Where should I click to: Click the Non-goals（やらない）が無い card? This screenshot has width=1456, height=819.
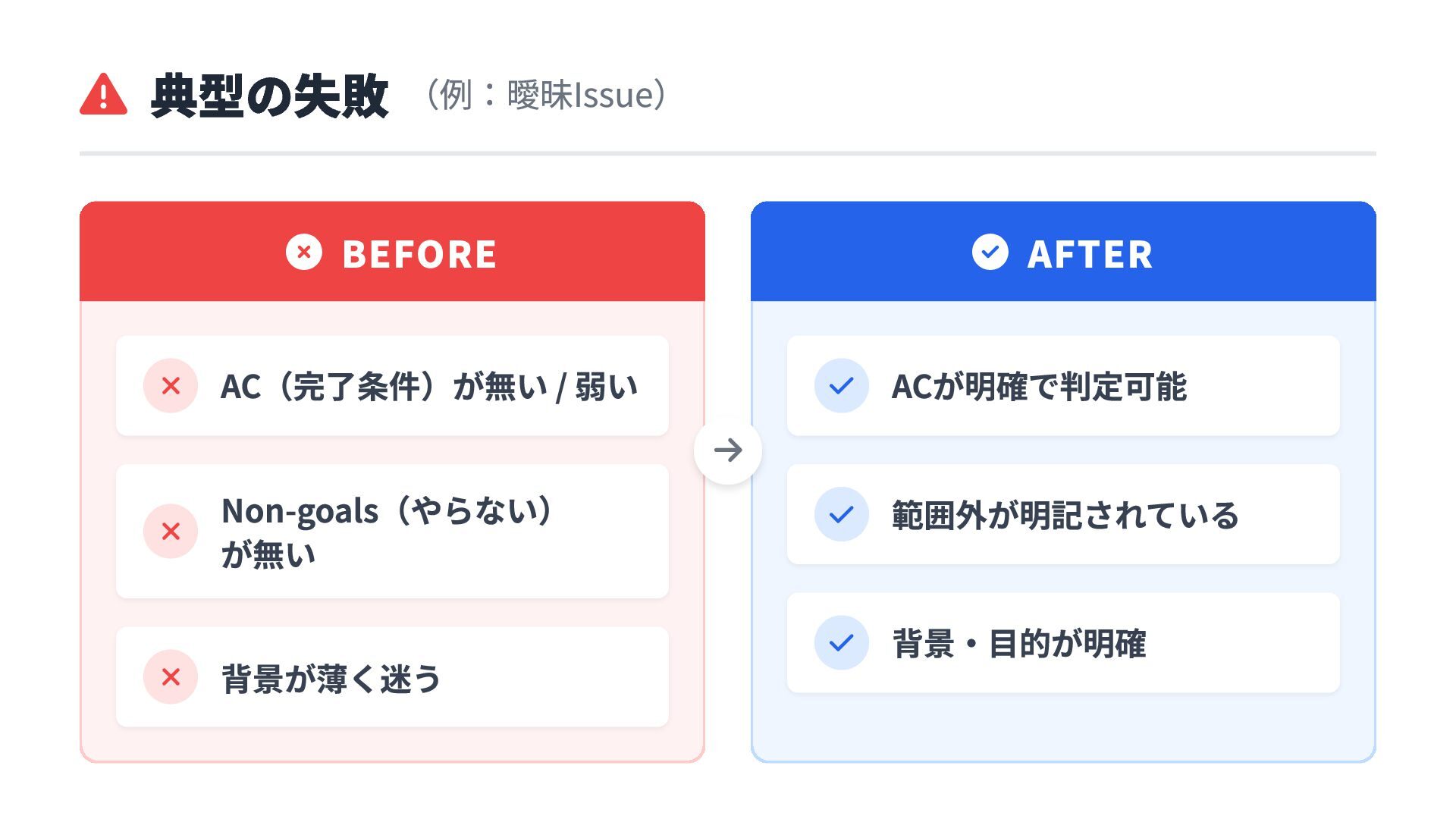[x=387, y=532]
